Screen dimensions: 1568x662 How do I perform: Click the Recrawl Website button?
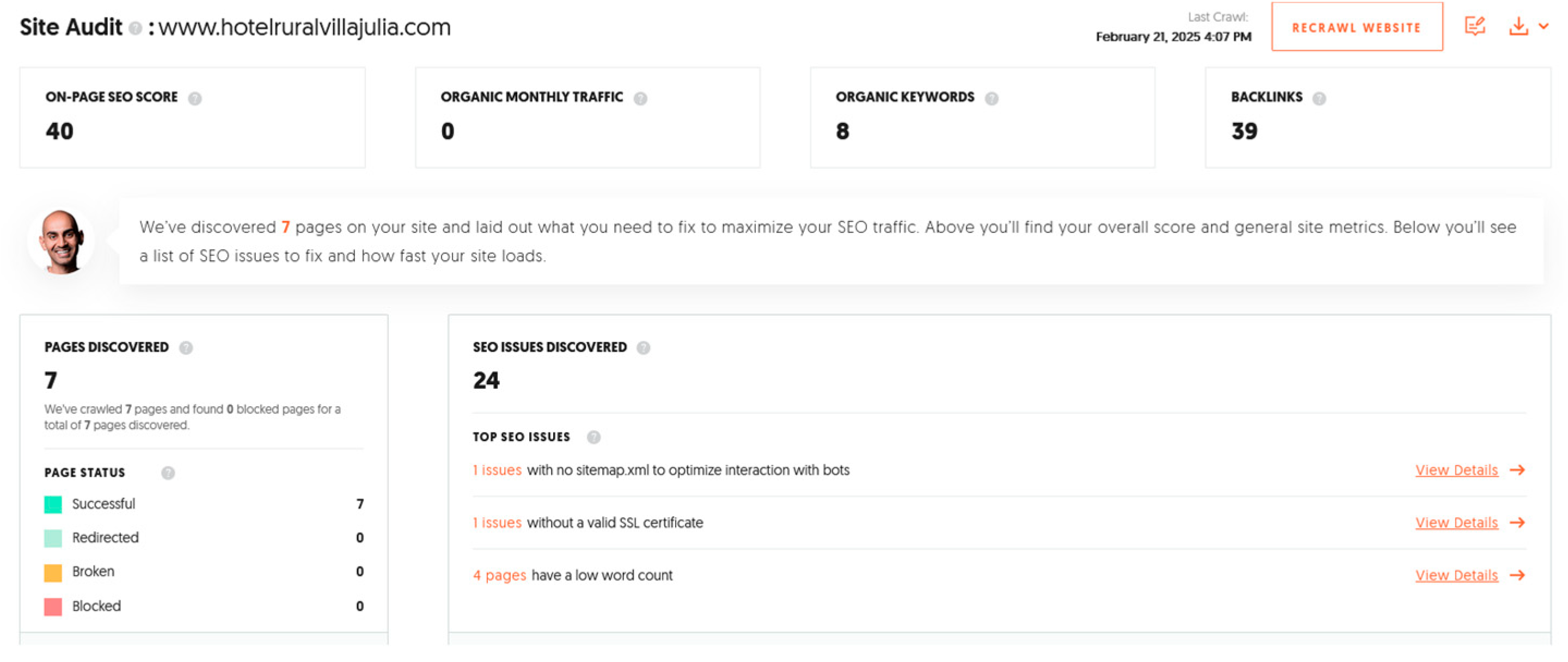coord(1356,27)
